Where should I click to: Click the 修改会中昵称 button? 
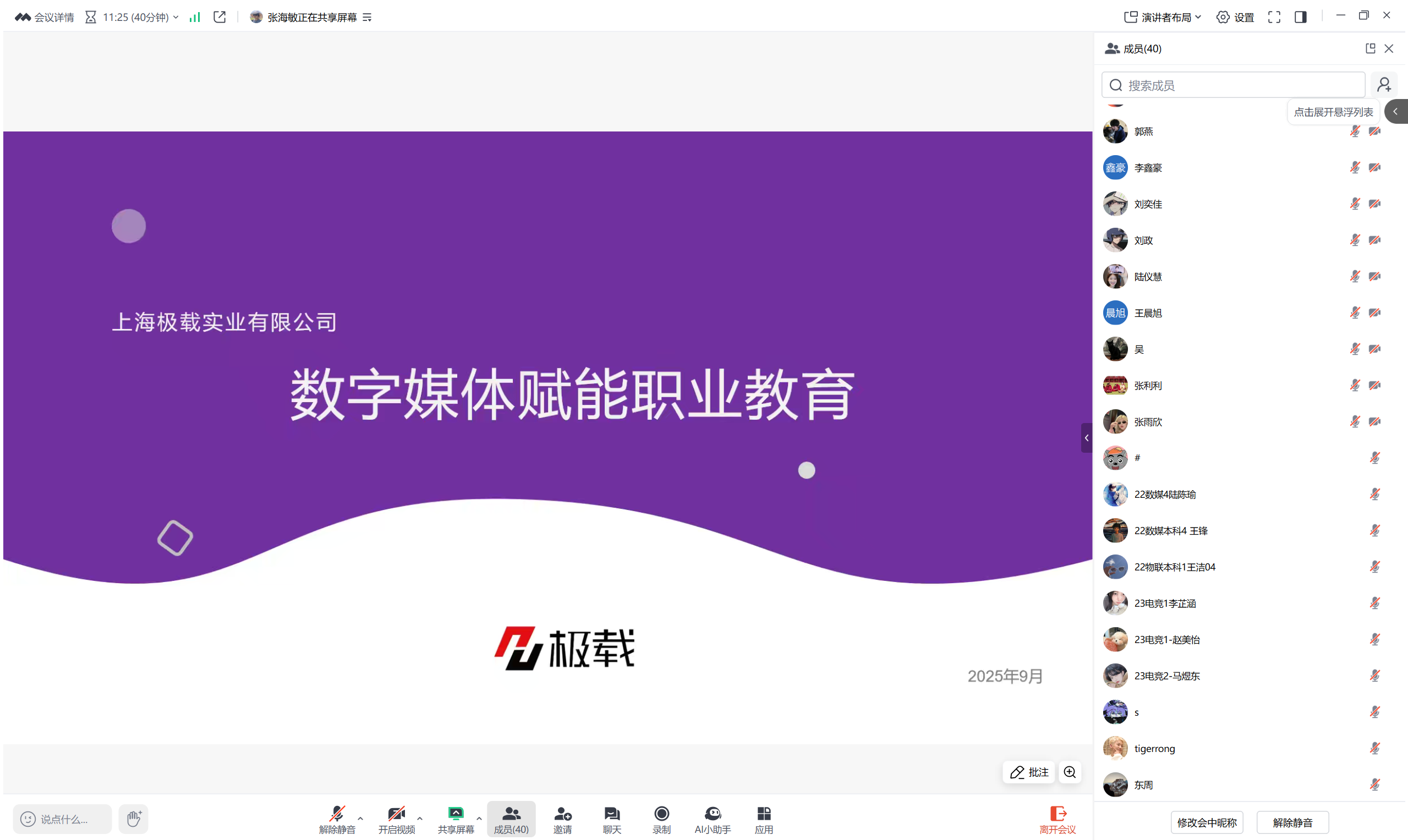tap(1207, 822)
